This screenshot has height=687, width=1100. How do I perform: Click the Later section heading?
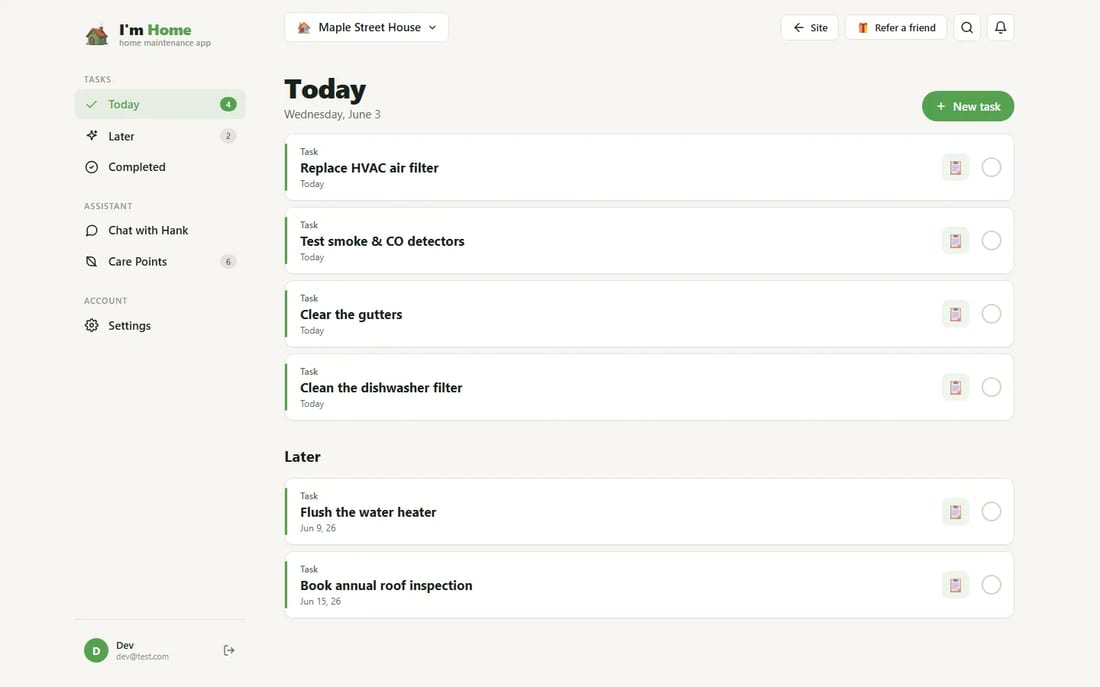302,457
